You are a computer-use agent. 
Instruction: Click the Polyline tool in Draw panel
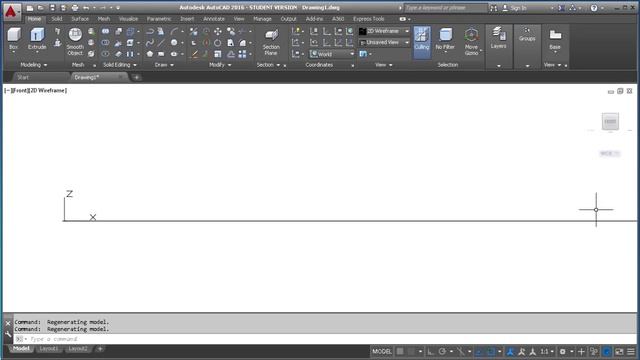[x=150, y=31]
